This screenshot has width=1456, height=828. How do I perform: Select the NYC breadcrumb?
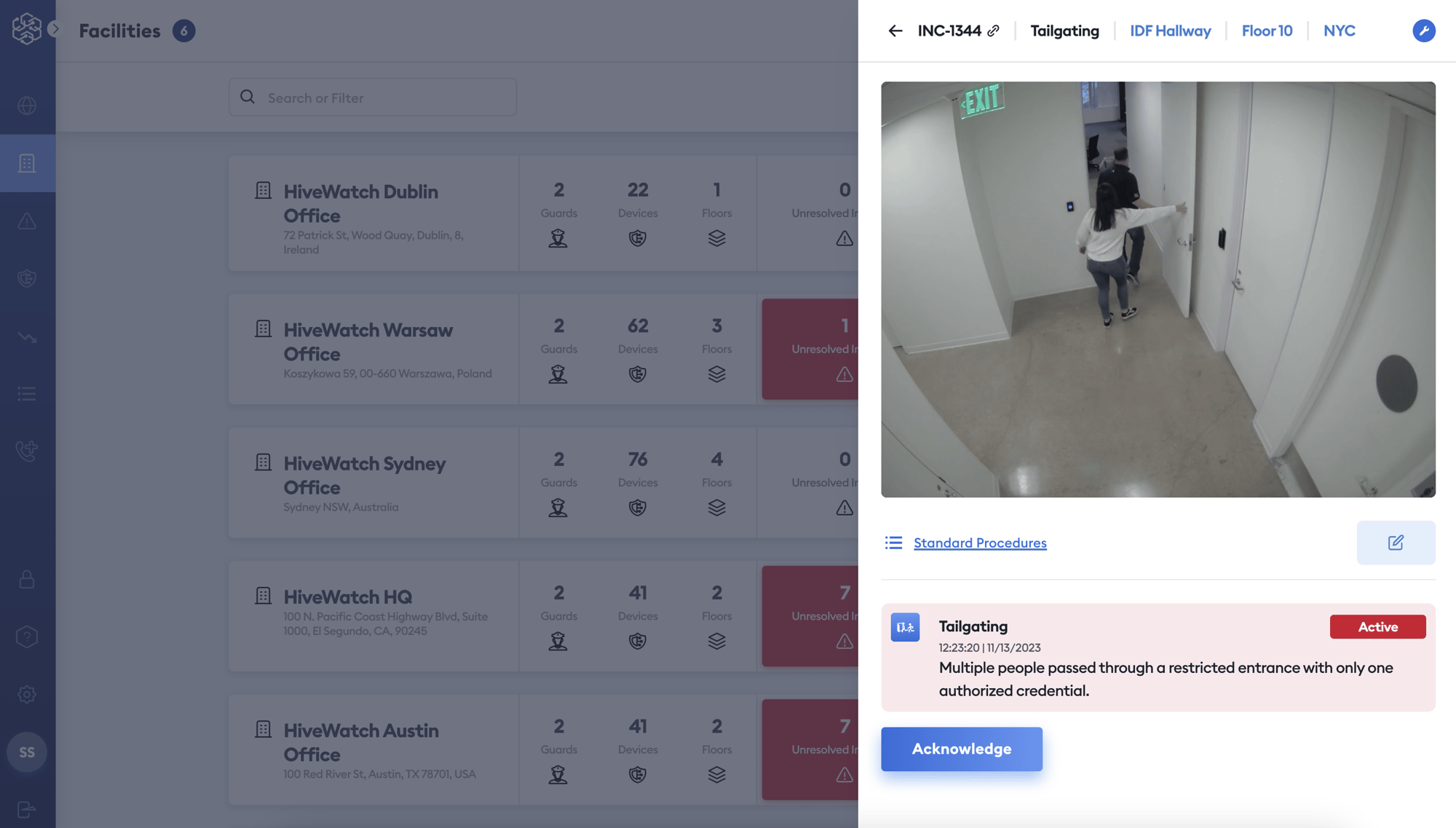point(1339,31)
